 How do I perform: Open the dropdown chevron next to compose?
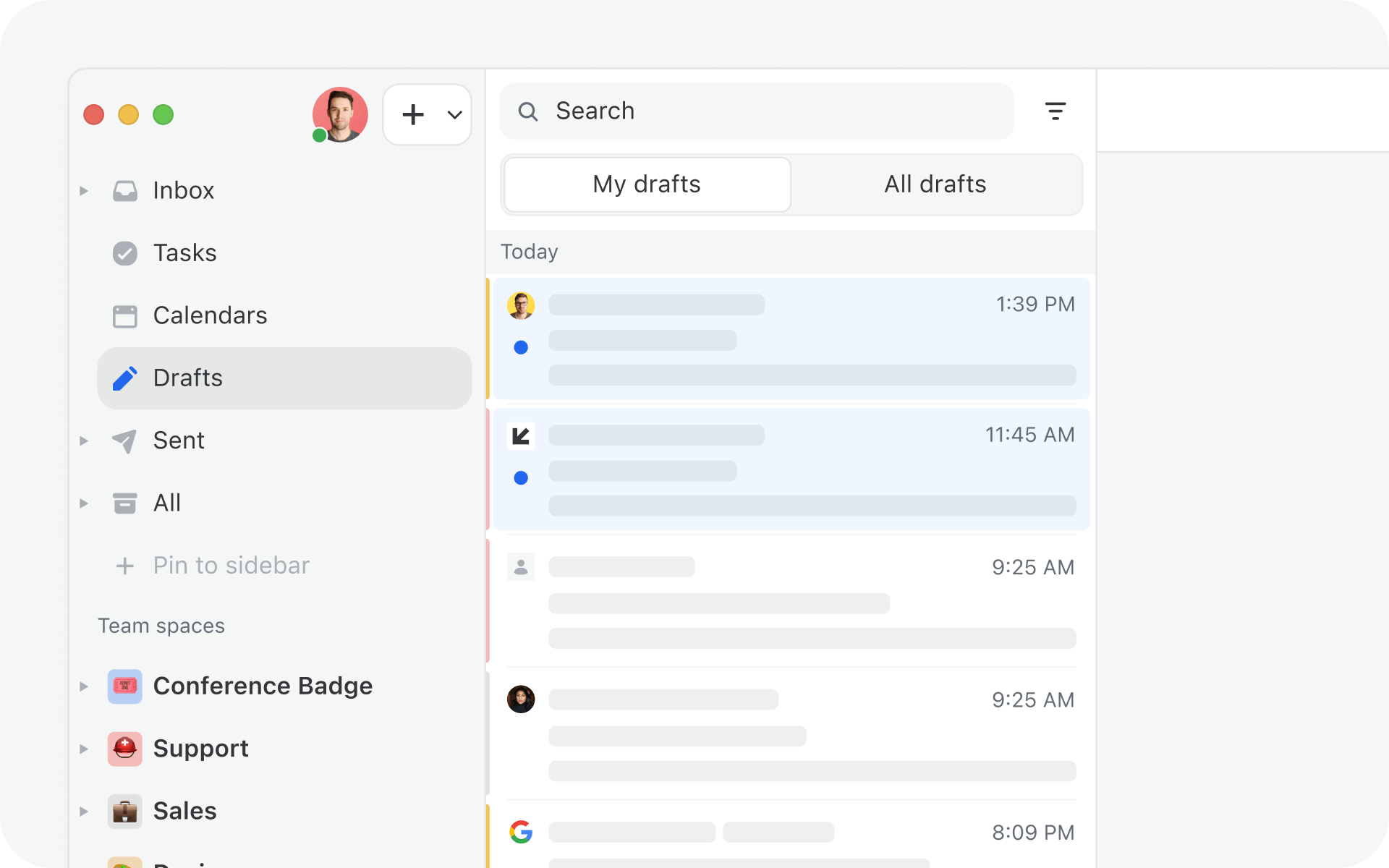pyautogui.click(x=454, y=114)
